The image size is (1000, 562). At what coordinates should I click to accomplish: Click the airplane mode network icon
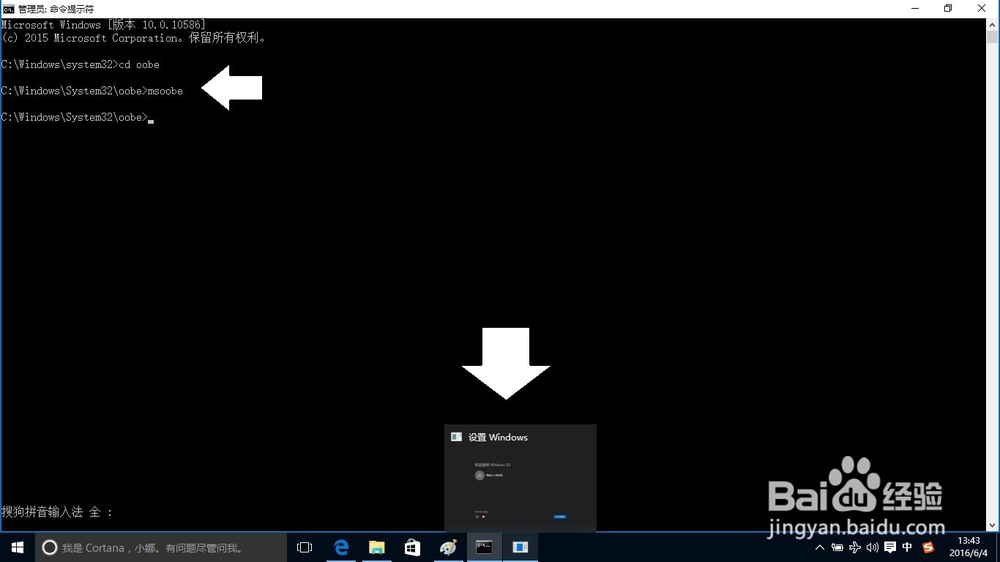[855, 547]
